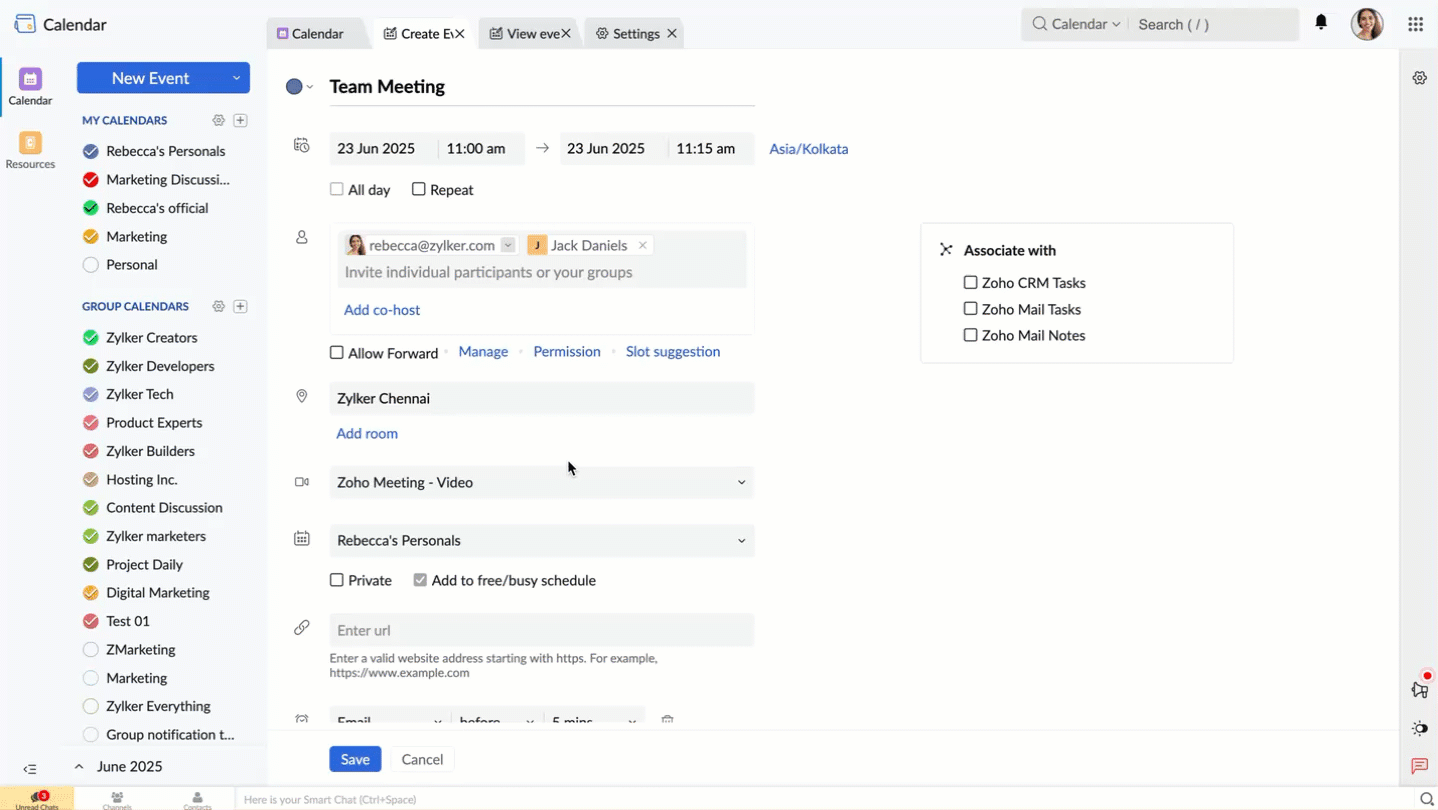Image resolution: width=1438 pixels, height=810 pixels.
Task: Add a new group calendar with plus icon
Action: coord(240,306)
